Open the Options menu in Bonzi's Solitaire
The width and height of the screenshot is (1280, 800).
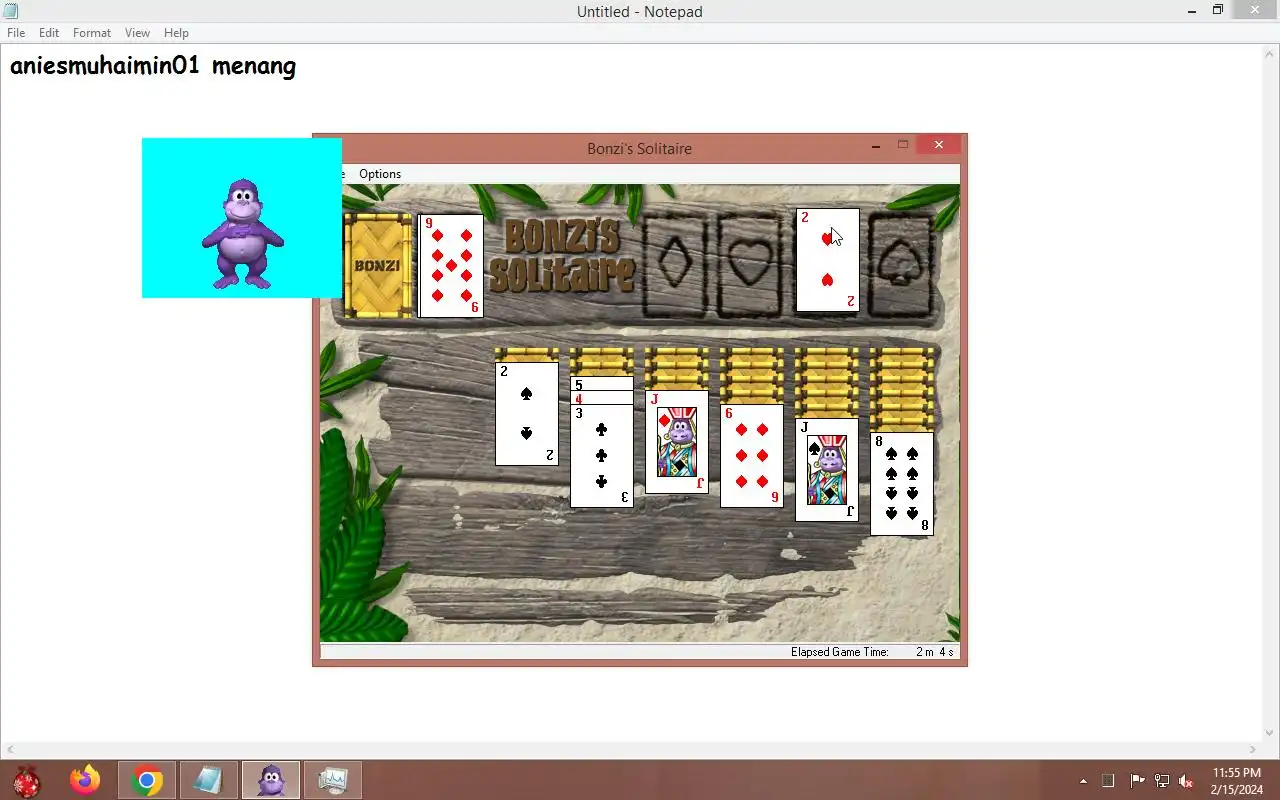click(x=380, y=174)
